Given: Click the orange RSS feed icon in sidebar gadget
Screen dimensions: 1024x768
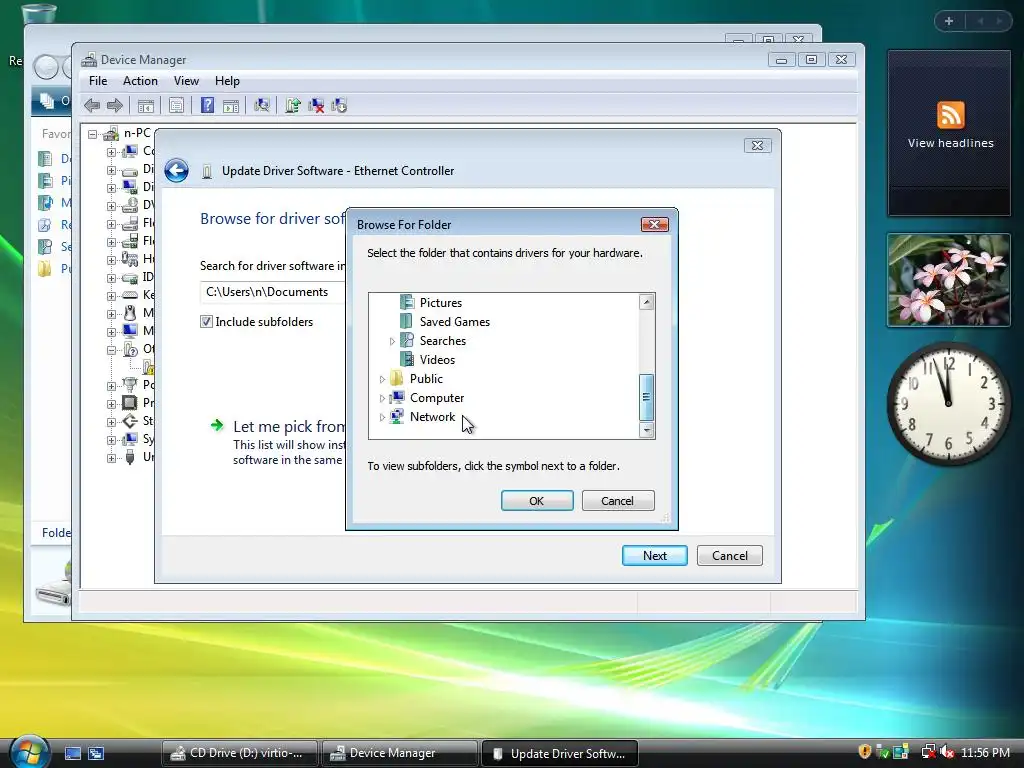Looking at the screenshot, I should click(950, 115).
